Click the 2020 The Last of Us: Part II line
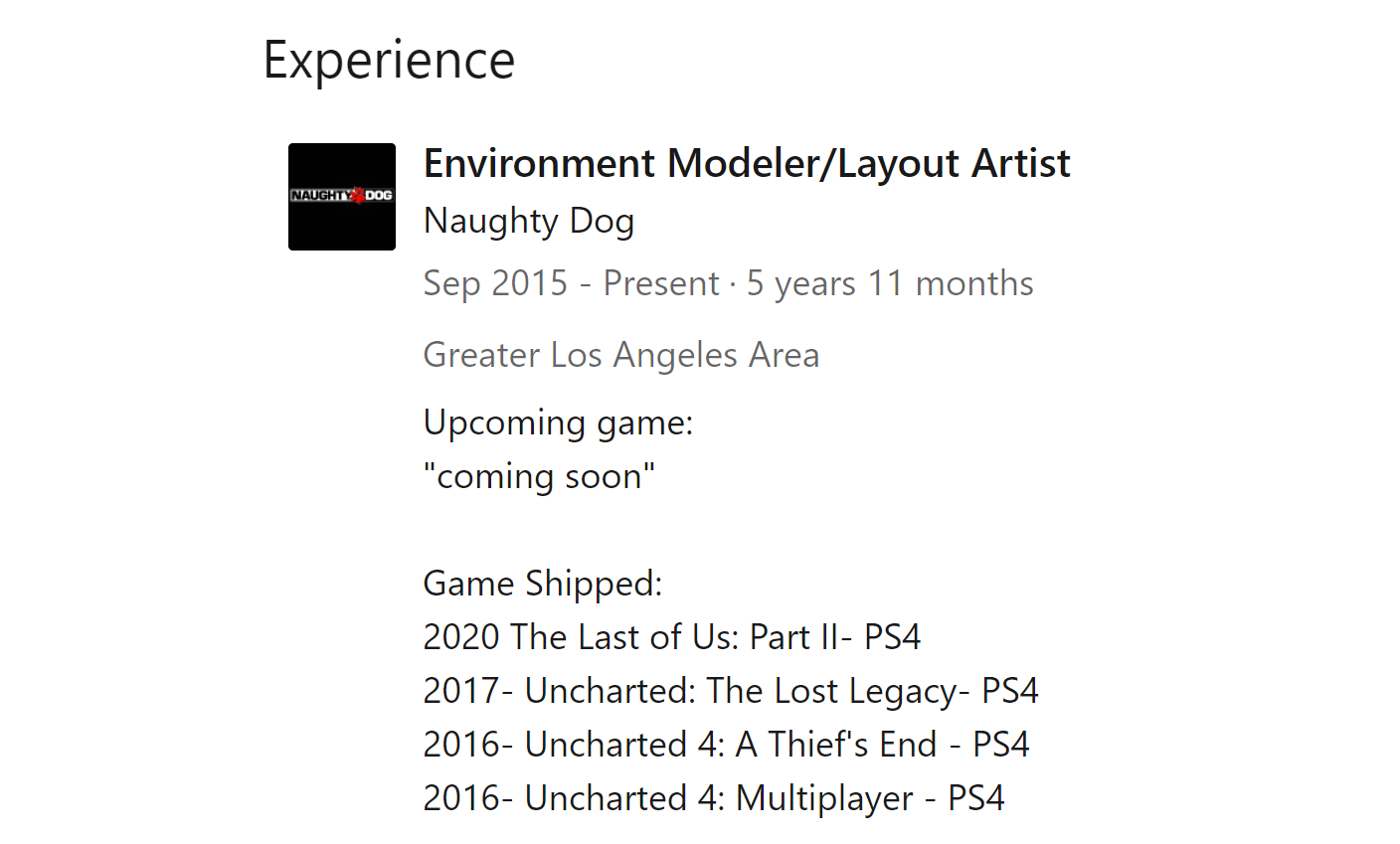Viewport: 1400px width, 844px height. coord(672,637)
